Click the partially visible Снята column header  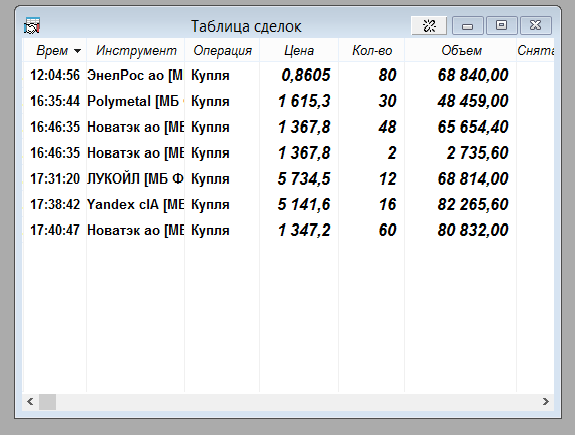point(535,50)
